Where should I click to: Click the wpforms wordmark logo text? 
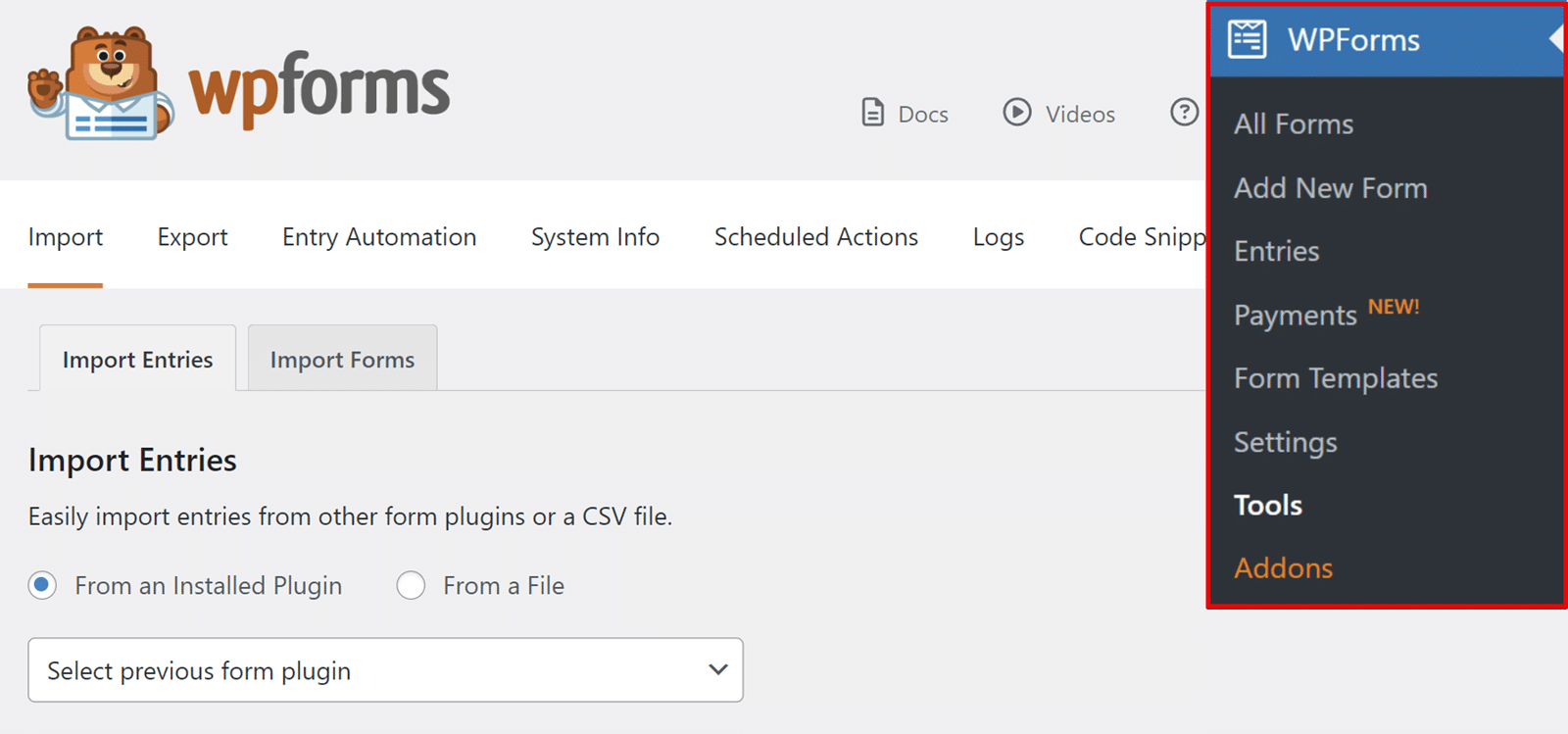click(x=319, y=88)
